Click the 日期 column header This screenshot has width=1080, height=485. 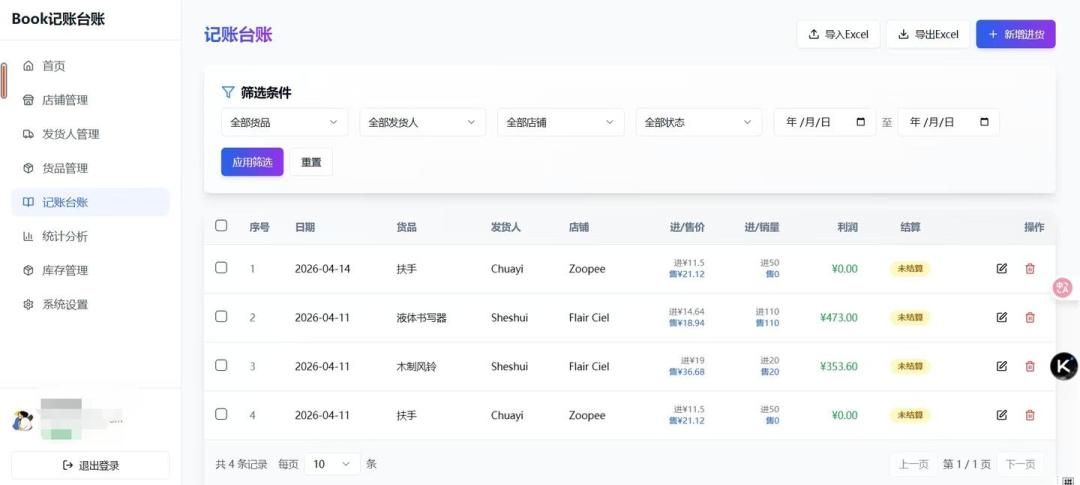tap(305, 227)
